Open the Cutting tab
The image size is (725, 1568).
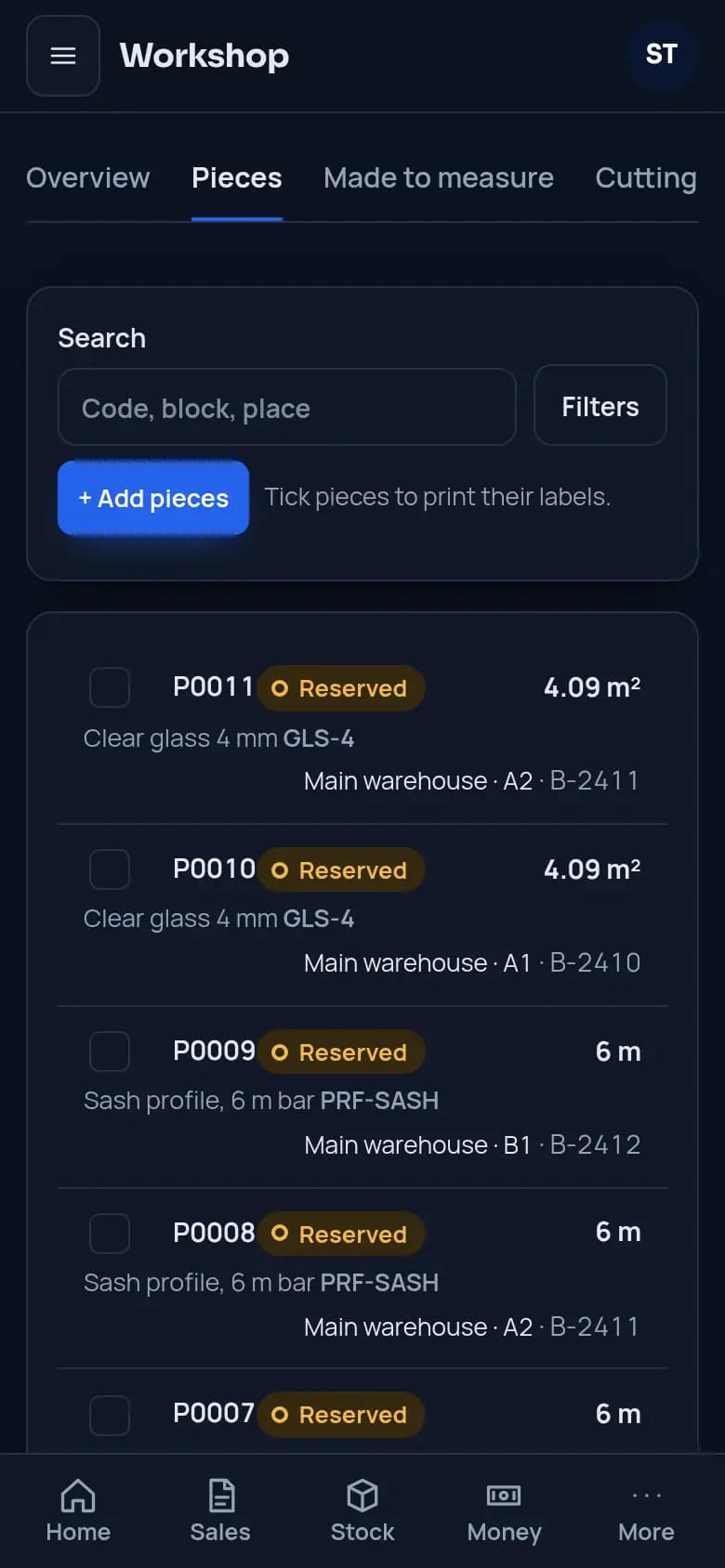pyautogui.click(x=646, y=177)
